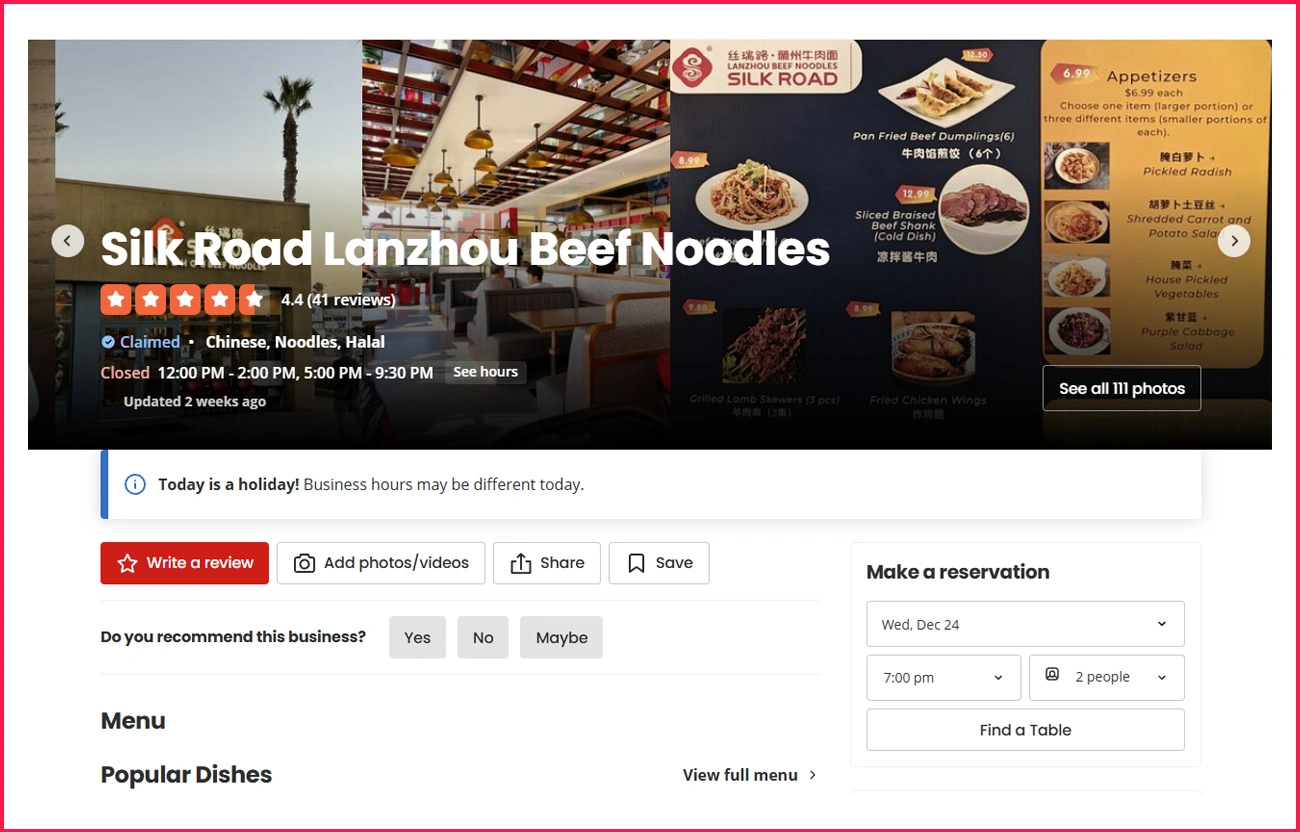Advance to the next photo with the right arrow

tap(1234, 241)
